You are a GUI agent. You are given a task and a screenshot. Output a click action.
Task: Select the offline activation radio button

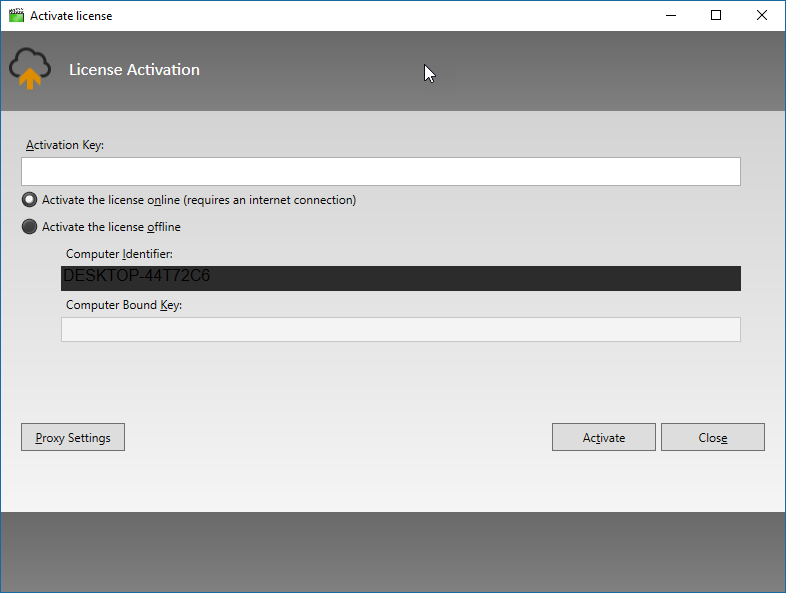tap(30, 227)
